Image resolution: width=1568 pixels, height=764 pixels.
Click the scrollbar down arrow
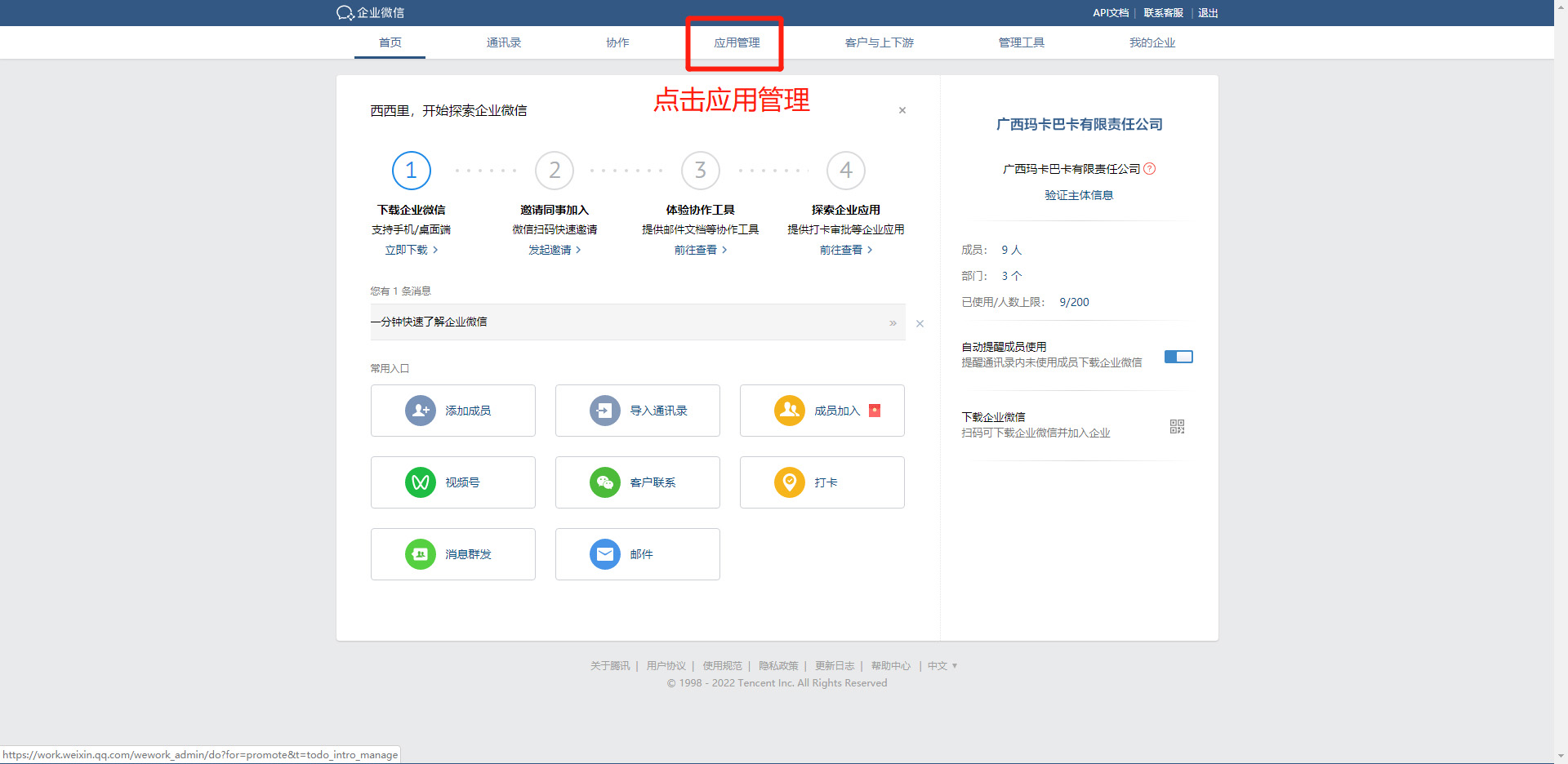pos(1561,757)
